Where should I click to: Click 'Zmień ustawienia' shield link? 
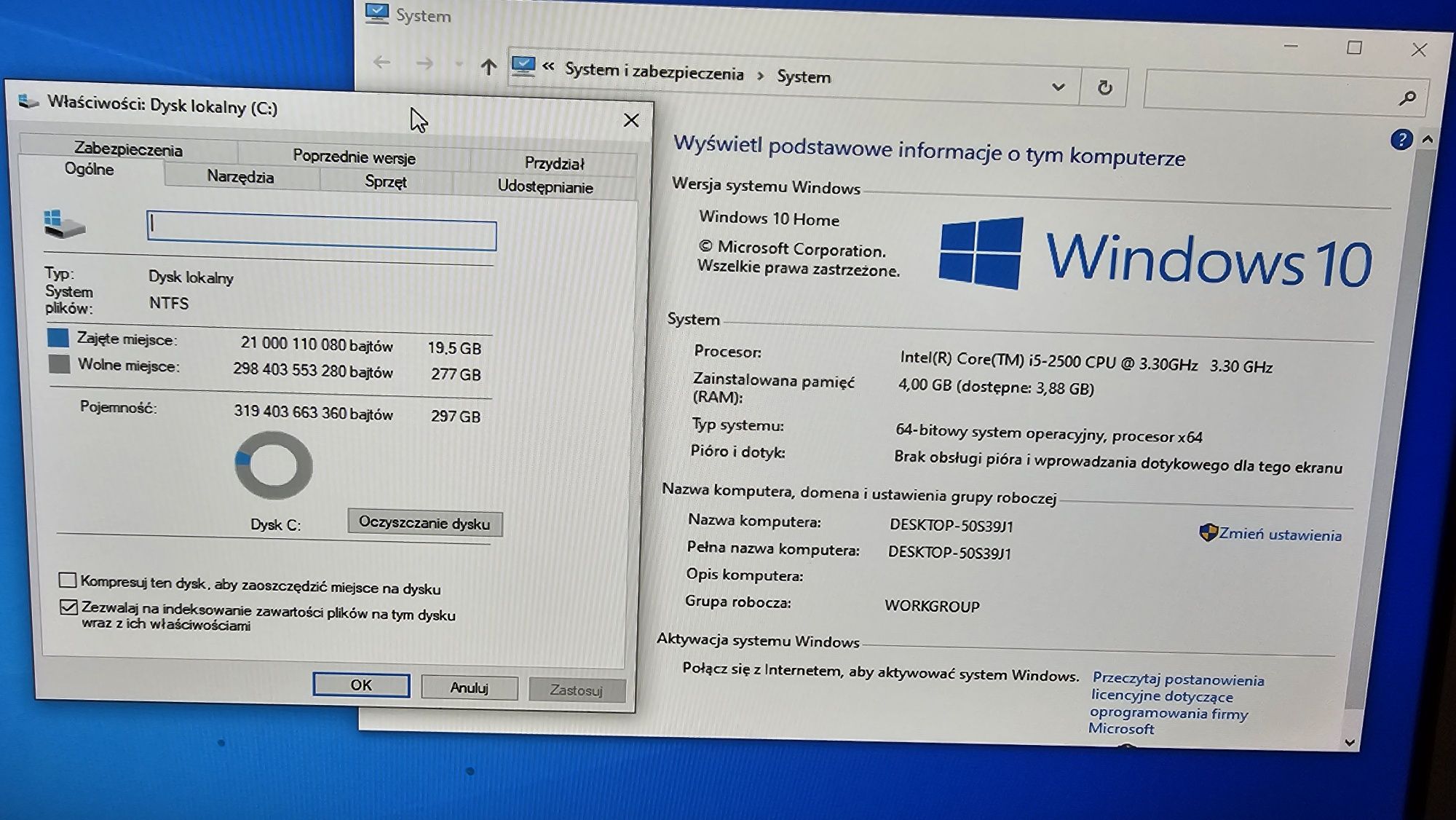[1270, 534]
